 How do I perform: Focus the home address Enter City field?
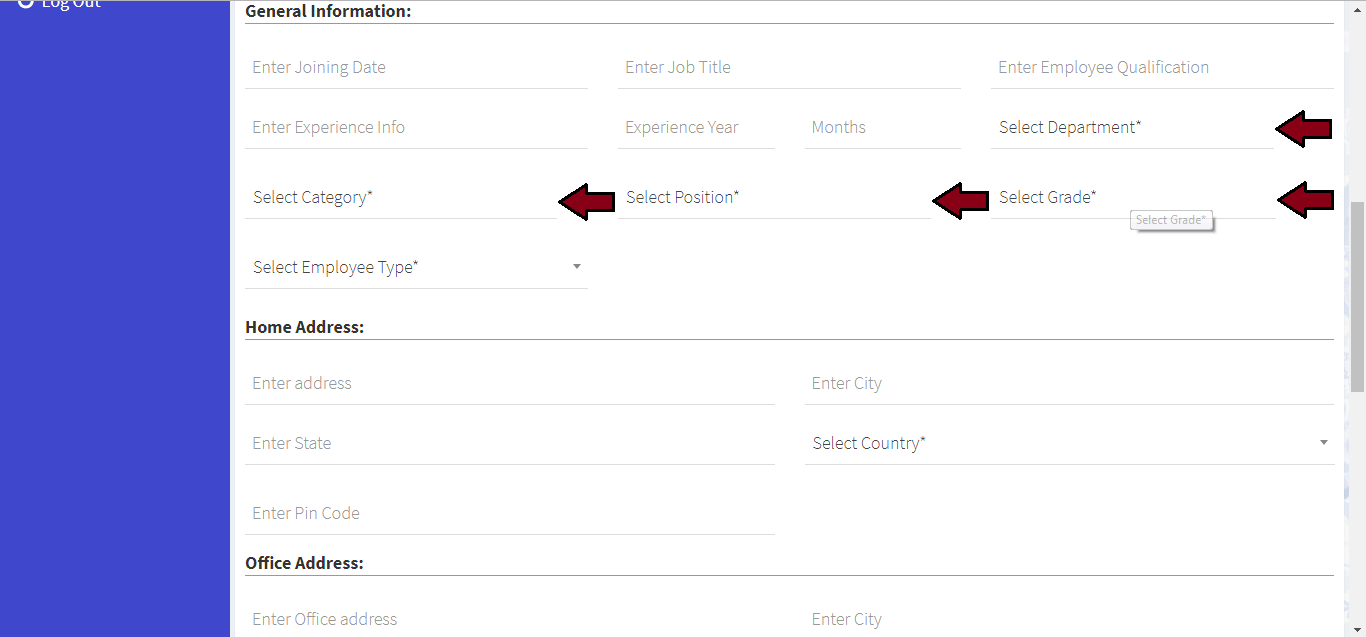pos(1068,384)
